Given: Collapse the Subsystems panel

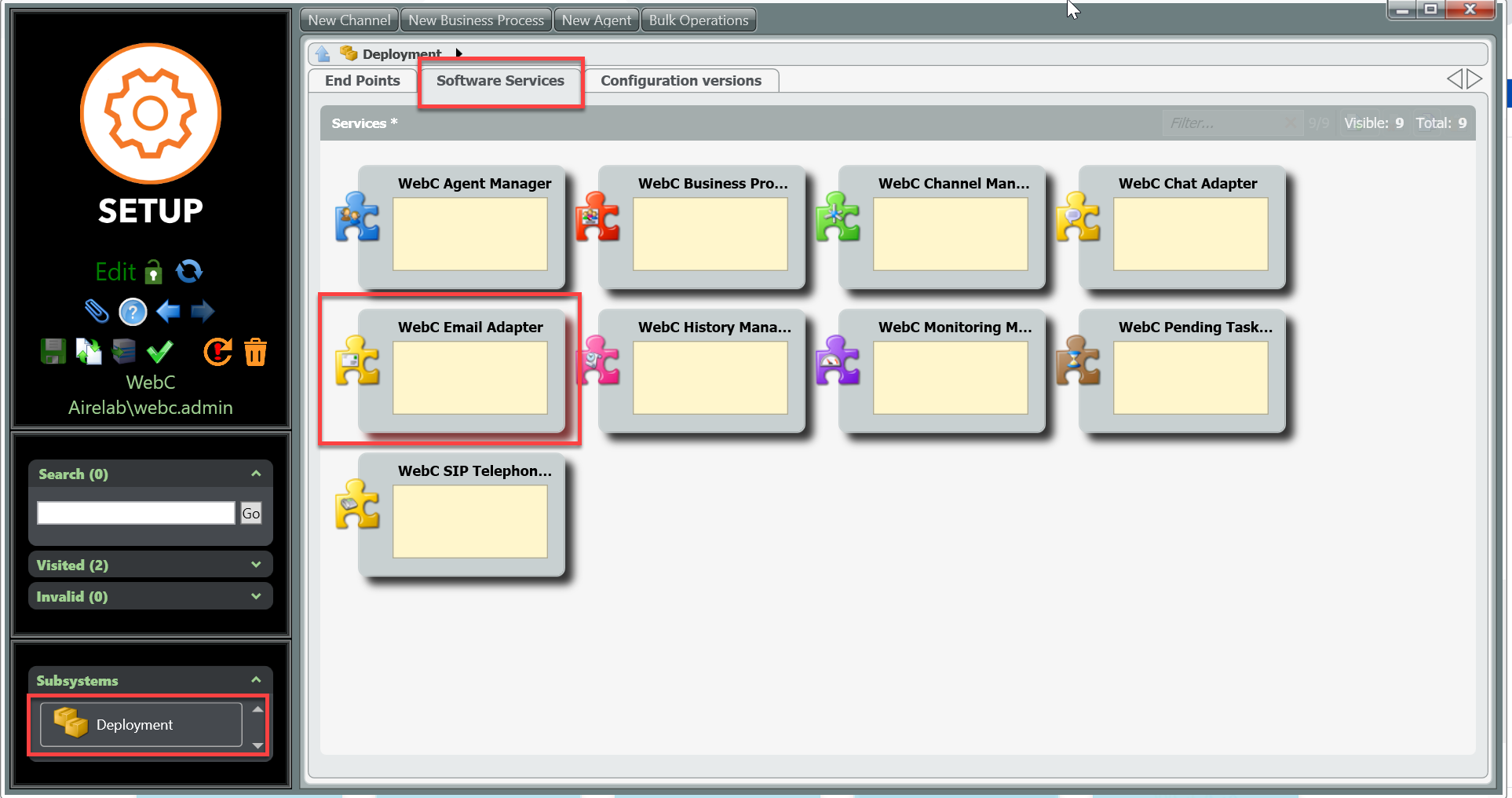Looking at the screenshot, I should 256,680.
